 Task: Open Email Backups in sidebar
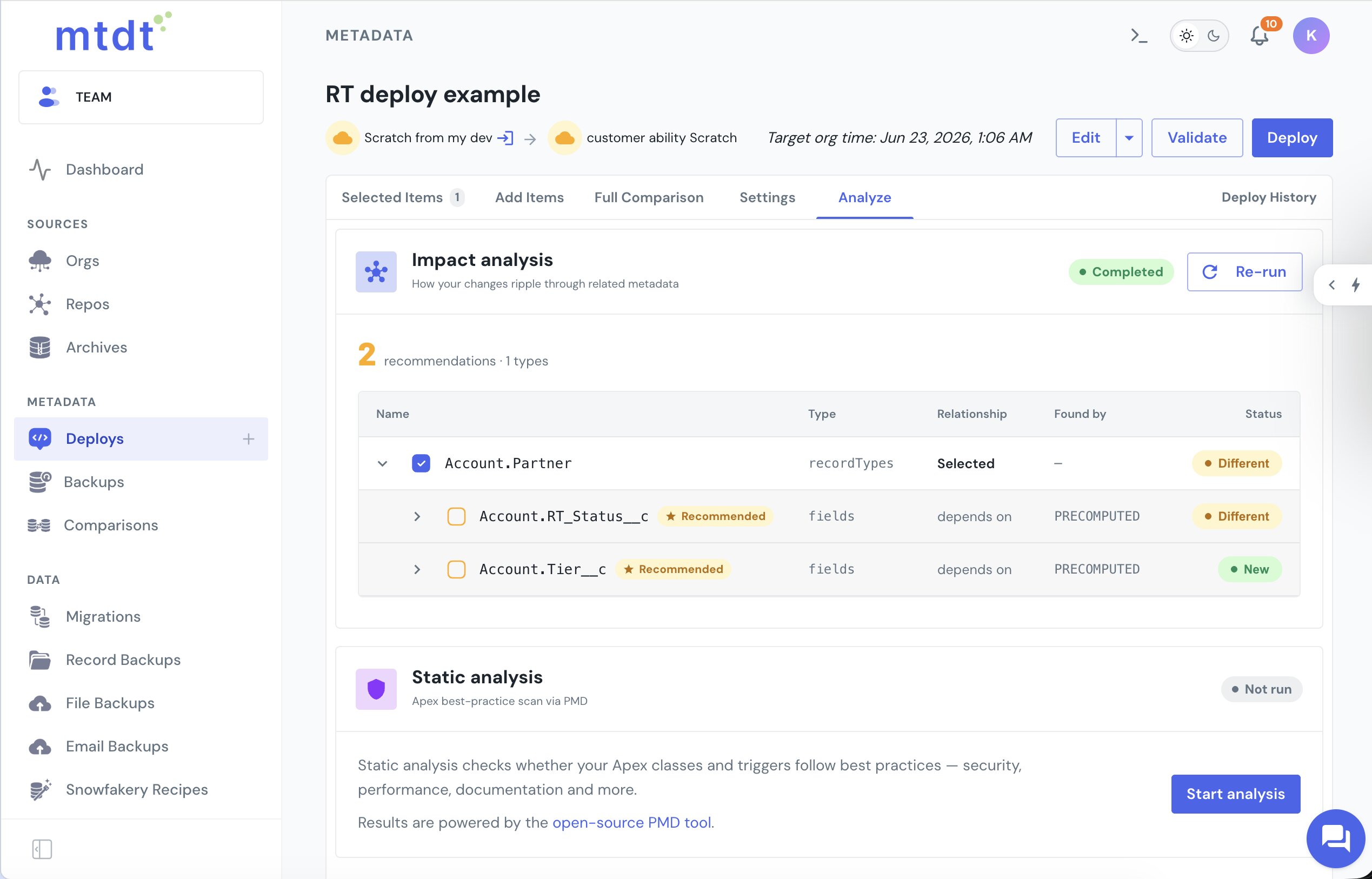click(x=116, y=747)
